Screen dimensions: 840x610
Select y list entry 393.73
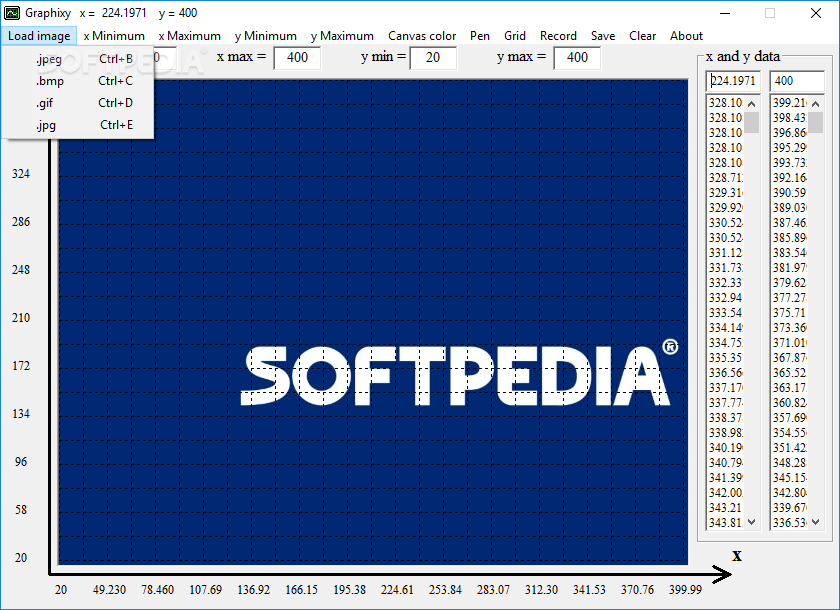click(x=790, y=163)
